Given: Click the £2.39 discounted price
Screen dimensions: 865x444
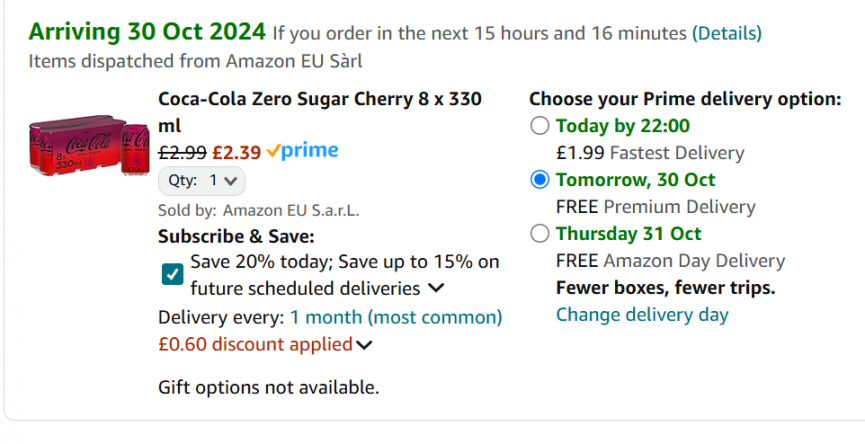Looking at the screenshot, I should (237, 153).
